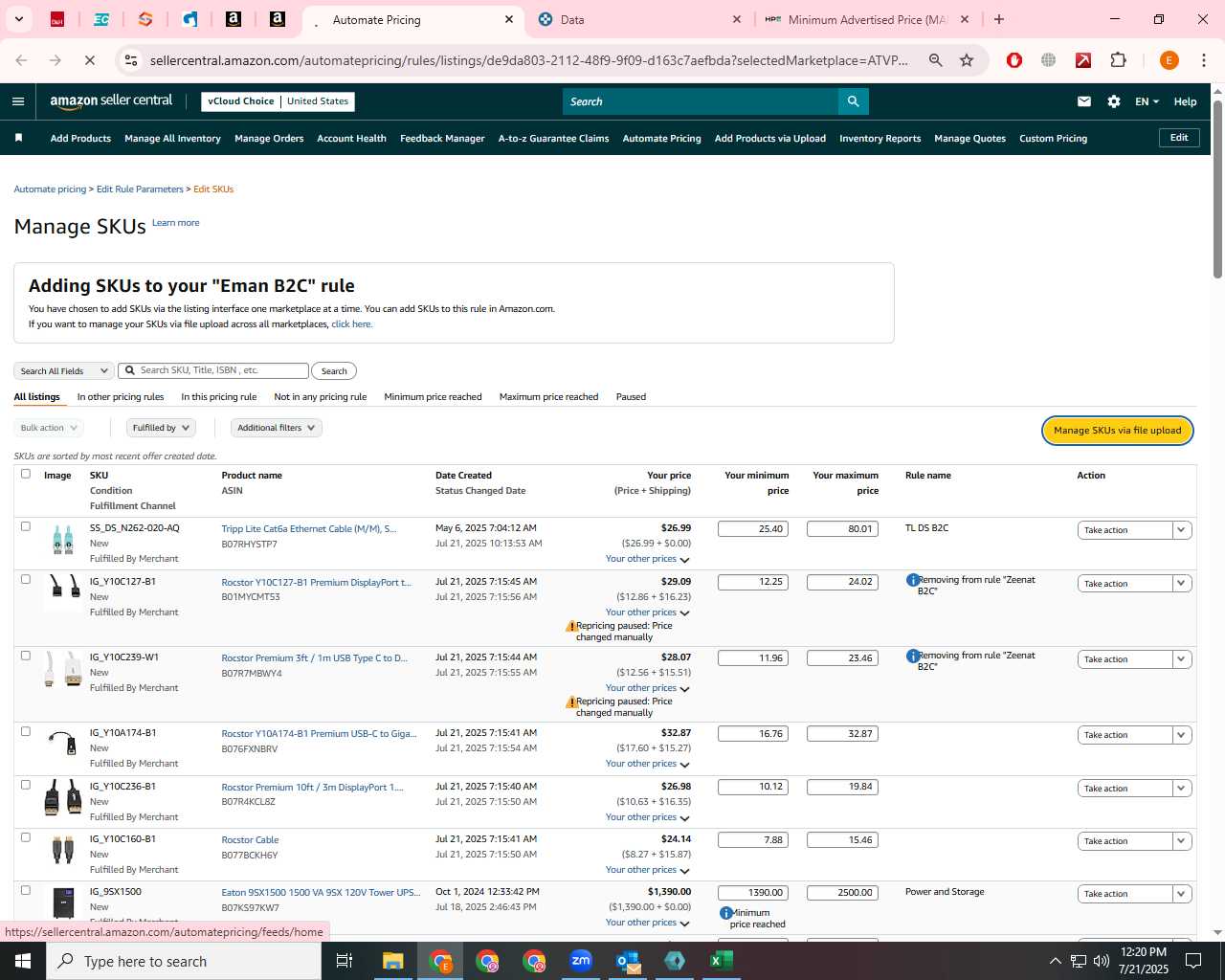Viewport: 1225px width, 980px height.
Task: Click Manage SKUs via file upload button
Action: pyautogui.click(x=1118, y=431)
